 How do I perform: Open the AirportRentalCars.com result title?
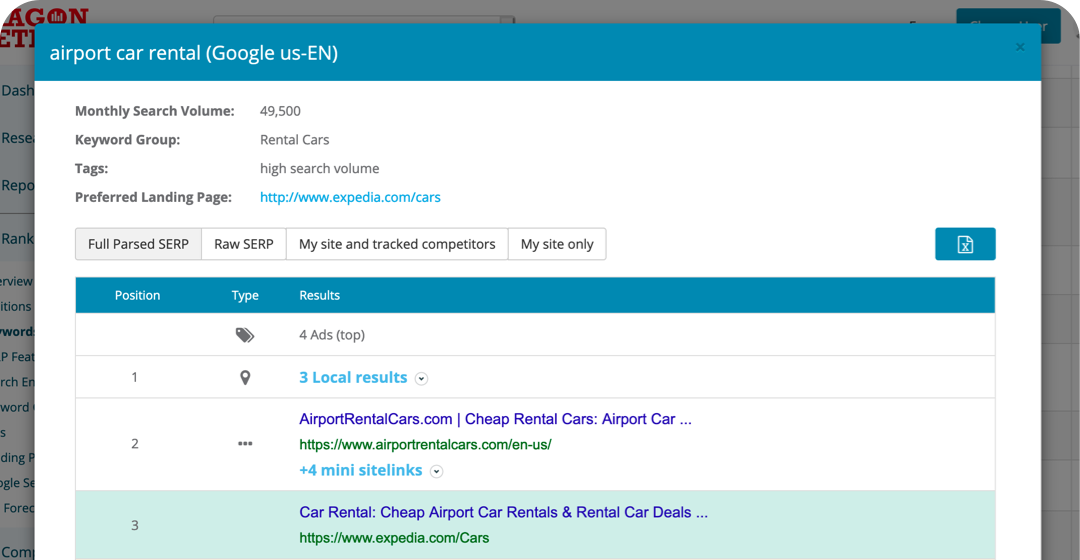[495, 419]
